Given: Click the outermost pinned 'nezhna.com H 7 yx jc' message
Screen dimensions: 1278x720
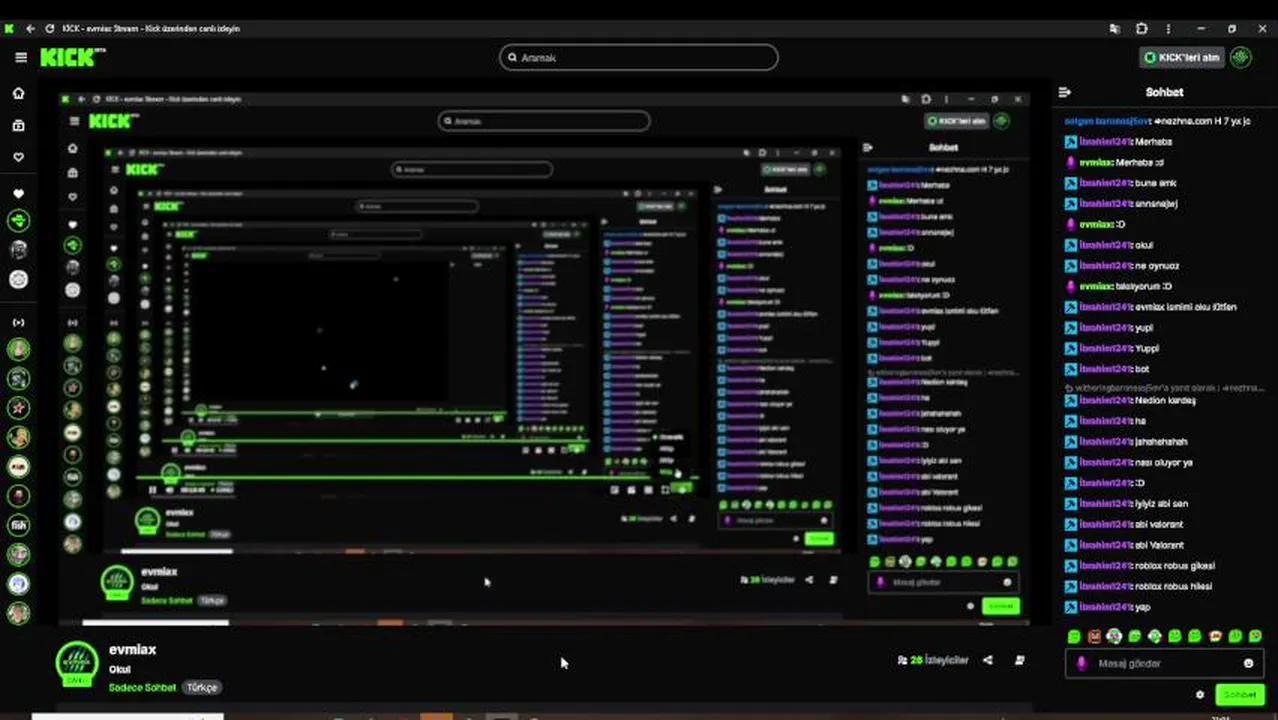Looking at the screenshot, I should [1158, 120].
